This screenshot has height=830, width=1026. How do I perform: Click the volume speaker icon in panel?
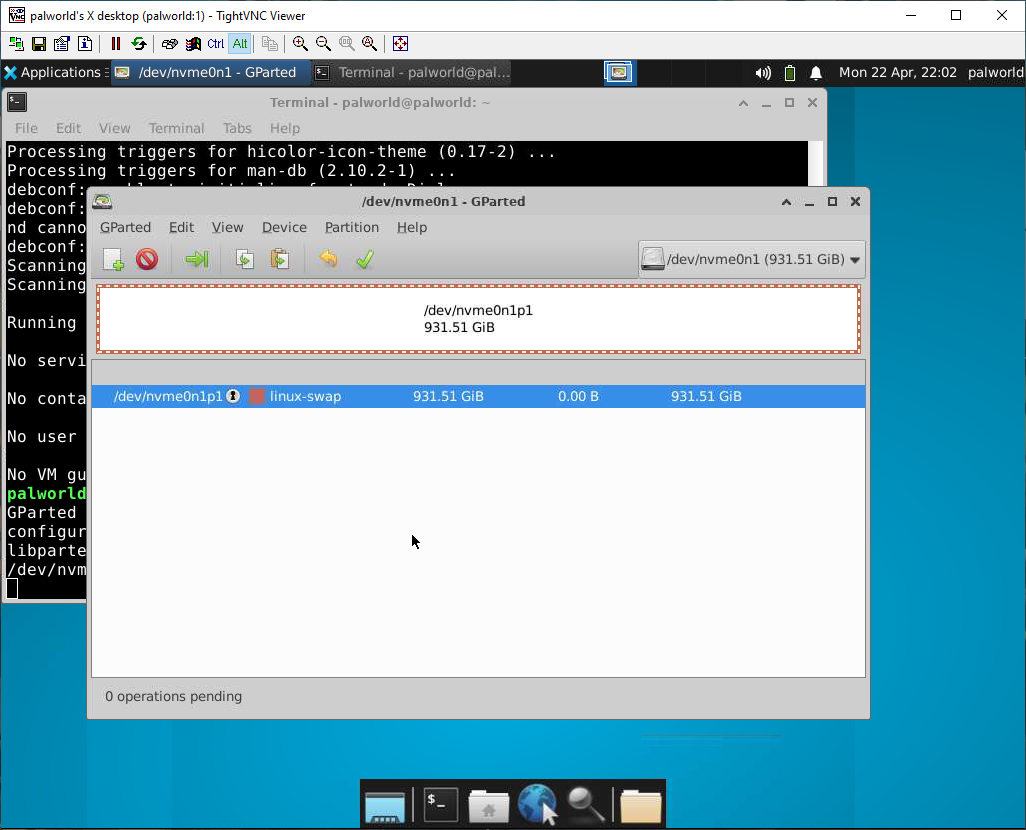point(763,73)
